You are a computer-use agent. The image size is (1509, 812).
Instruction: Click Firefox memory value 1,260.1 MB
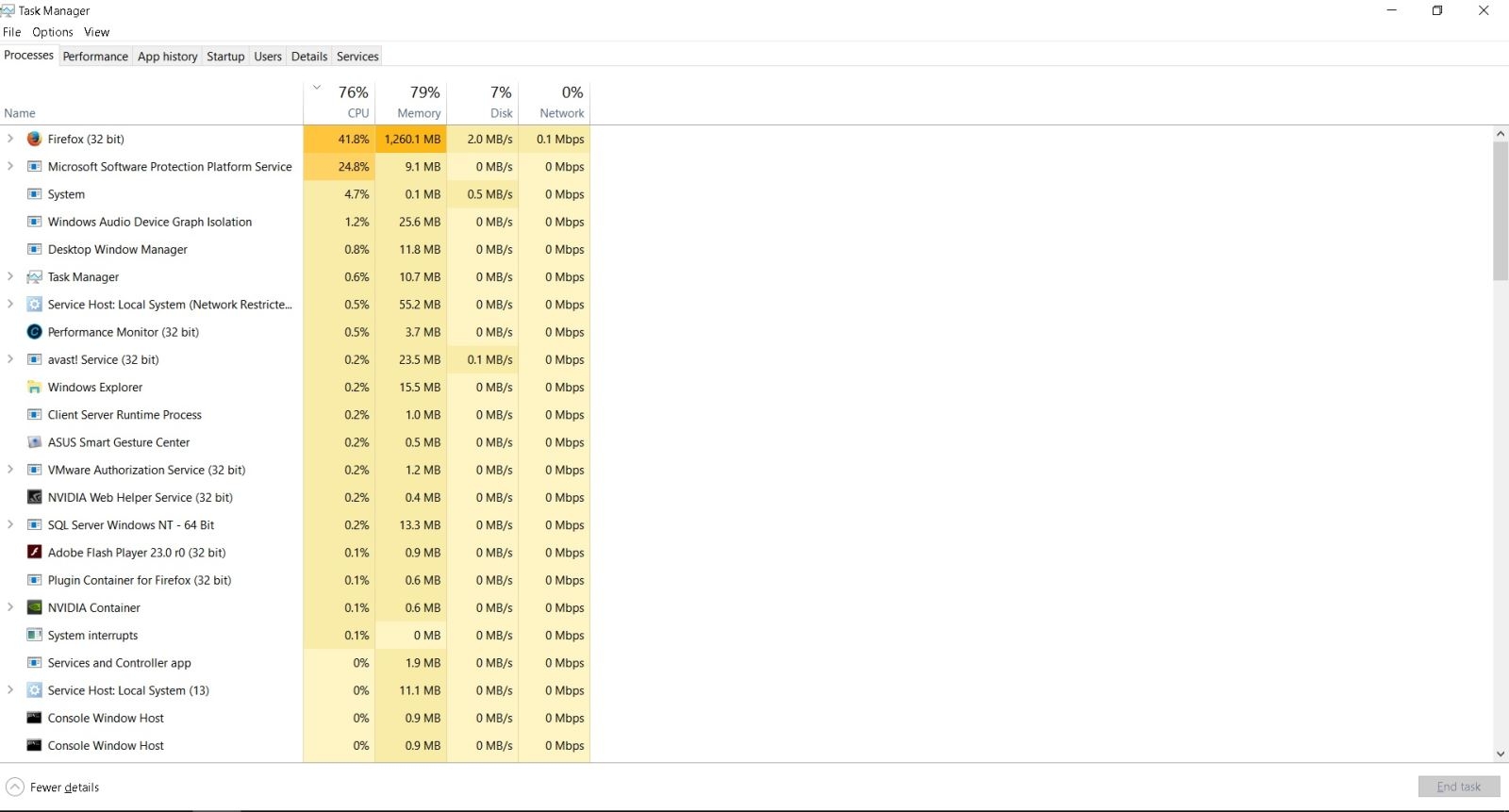411,139
